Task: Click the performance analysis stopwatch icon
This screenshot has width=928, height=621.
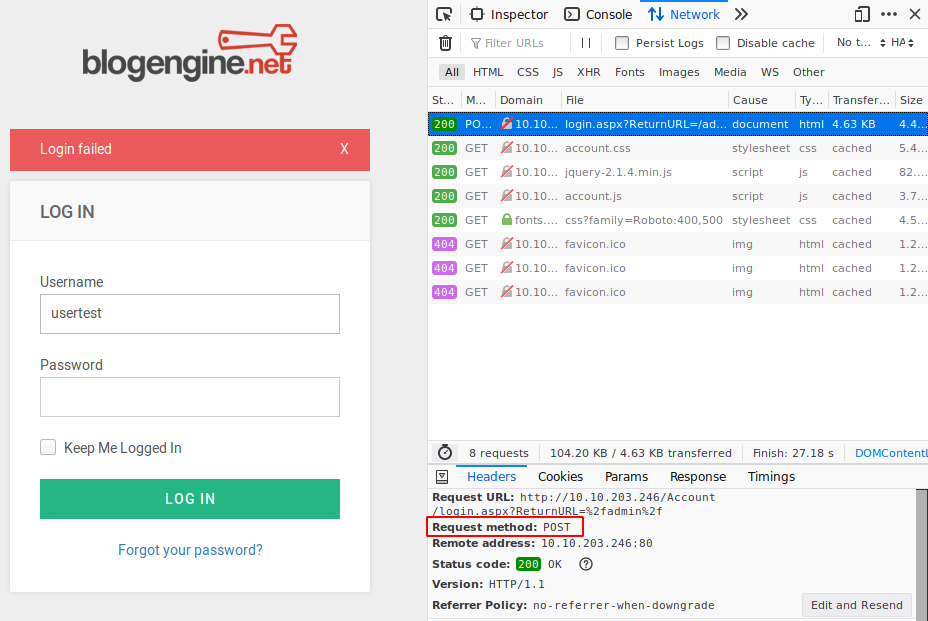Action: click(445, 453)
